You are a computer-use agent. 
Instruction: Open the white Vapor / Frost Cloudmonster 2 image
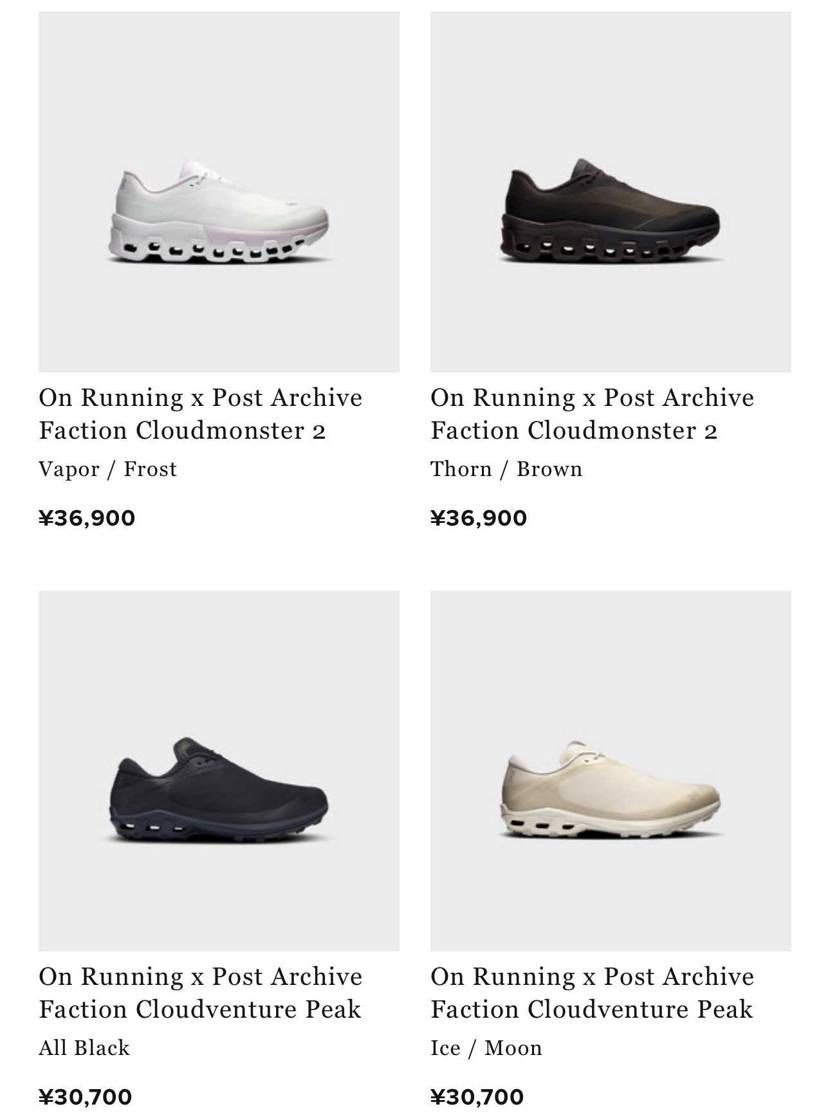(x=219, y=191)
